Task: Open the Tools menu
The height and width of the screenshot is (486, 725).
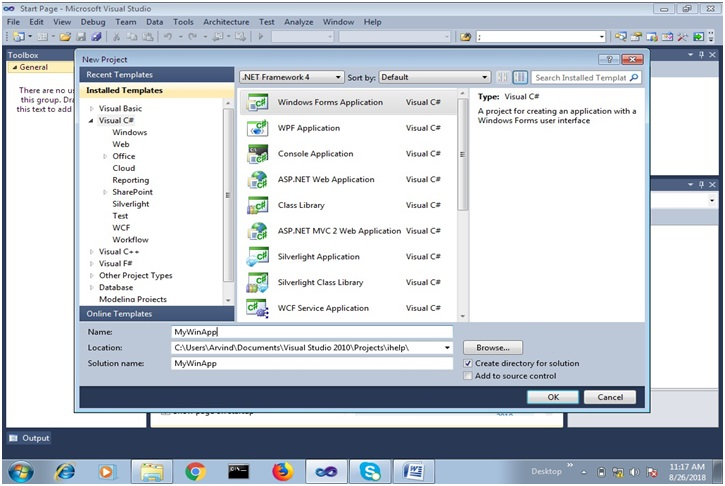Action: pos(183,22)
